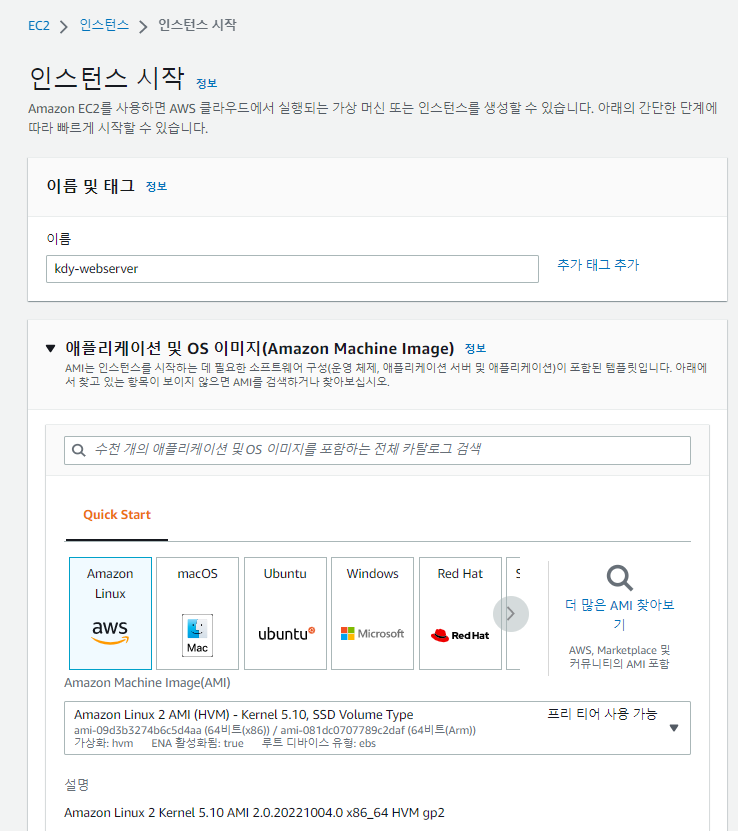Click the AMI ID line ami-09d3b3274b6c5d4aa
Viewport: 738px width, 831px height.
(x=275, y=730)
